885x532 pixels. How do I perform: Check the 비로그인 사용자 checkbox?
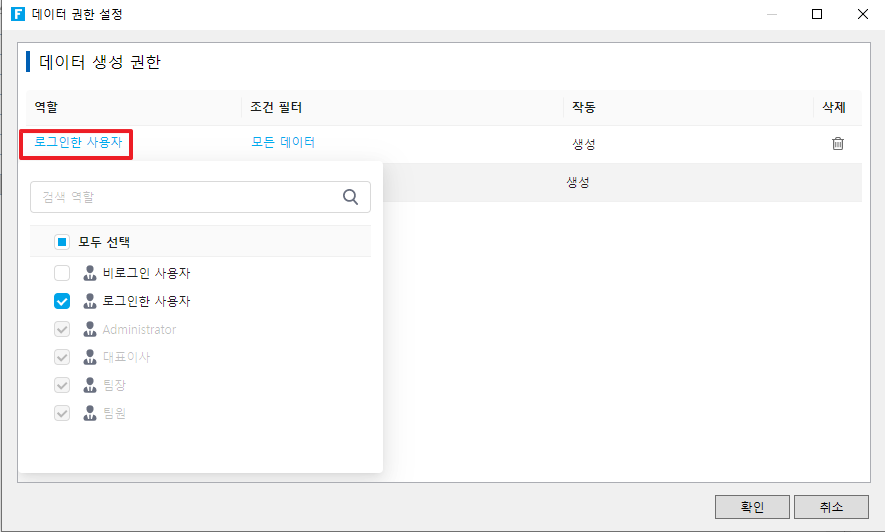pyautogui.click(x=62, y=273)
